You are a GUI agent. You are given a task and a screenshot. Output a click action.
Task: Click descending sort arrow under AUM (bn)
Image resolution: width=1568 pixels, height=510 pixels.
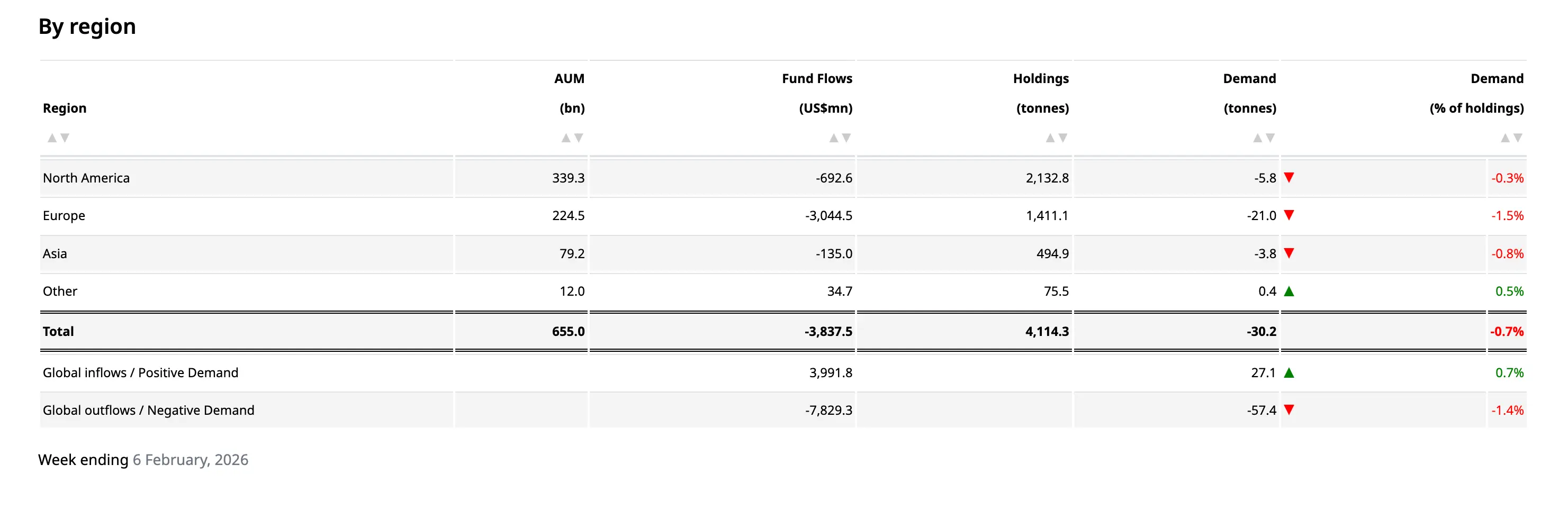[x=579, y=138]
